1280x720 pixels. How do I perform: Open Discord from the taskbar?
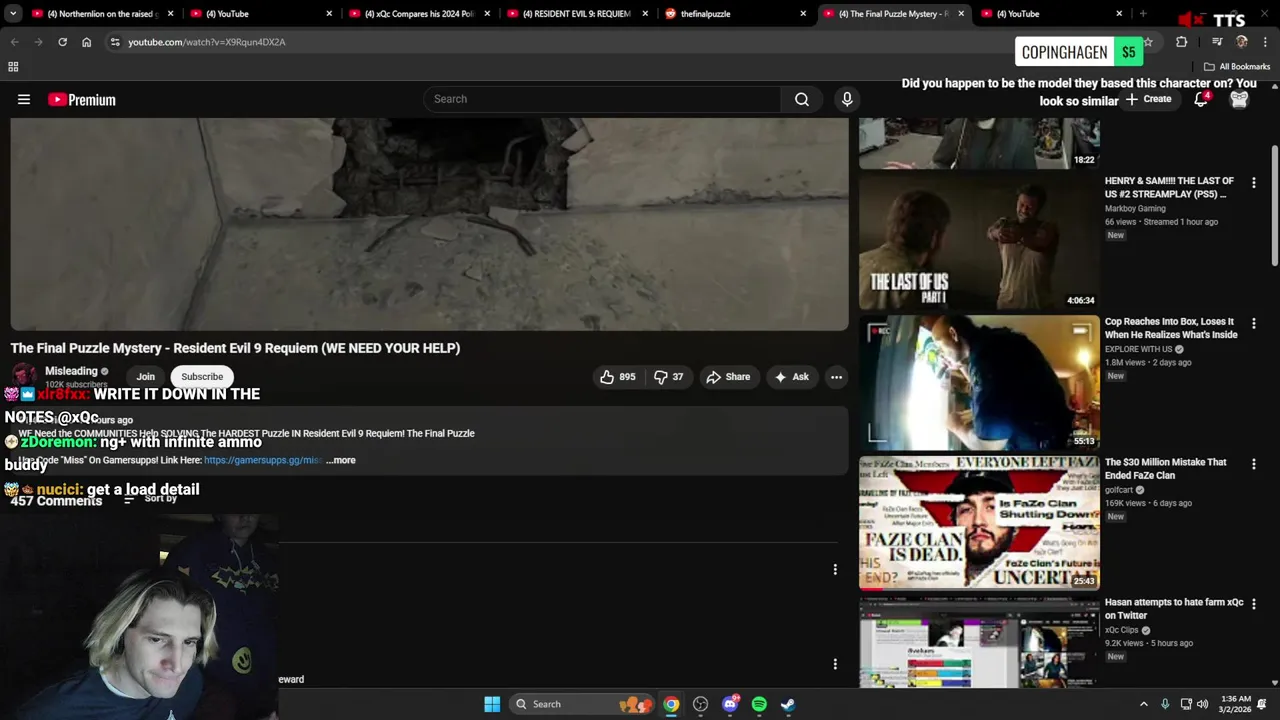(730, 704)
